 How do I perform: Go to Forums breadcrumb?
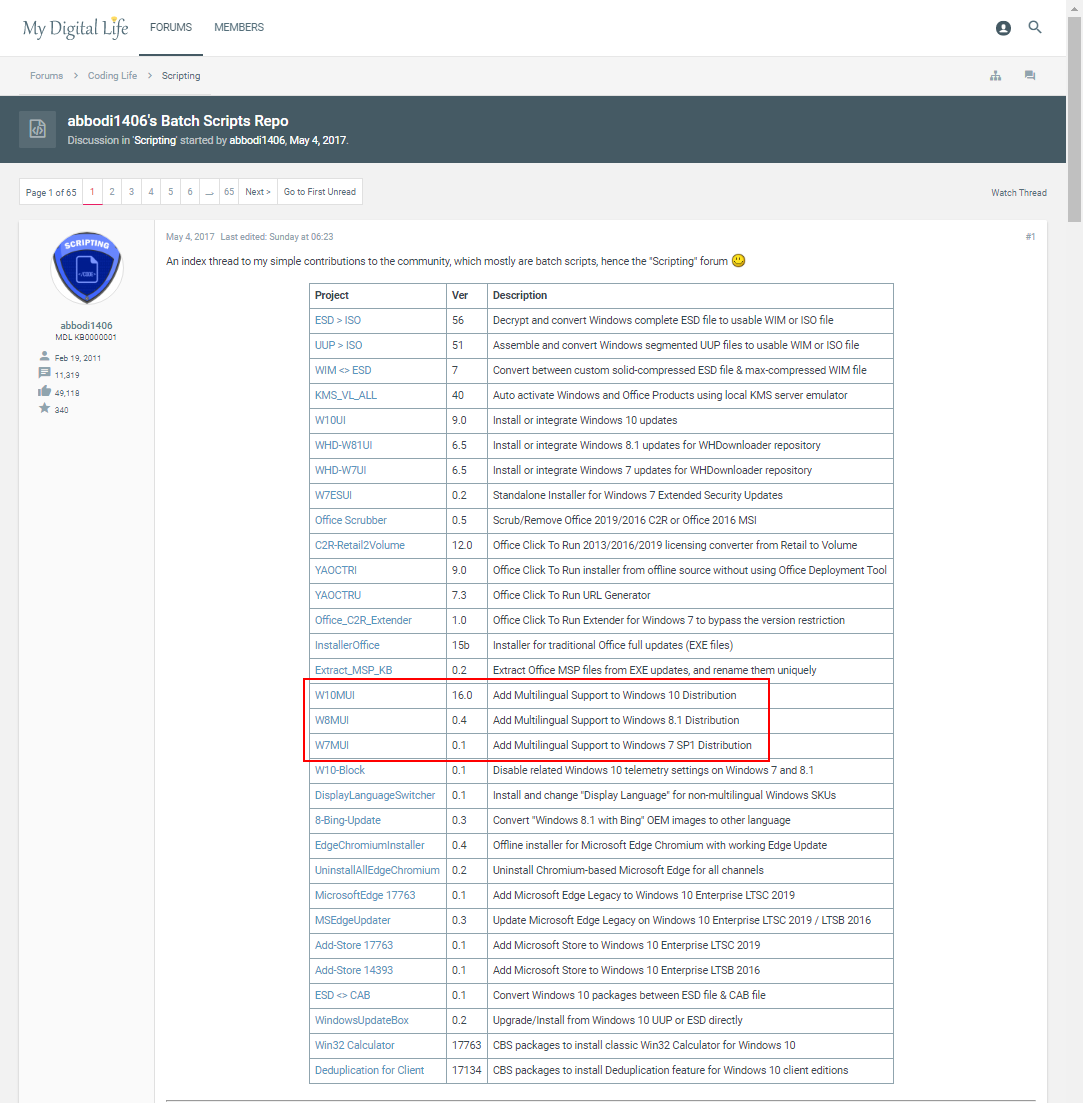point(46,76)
